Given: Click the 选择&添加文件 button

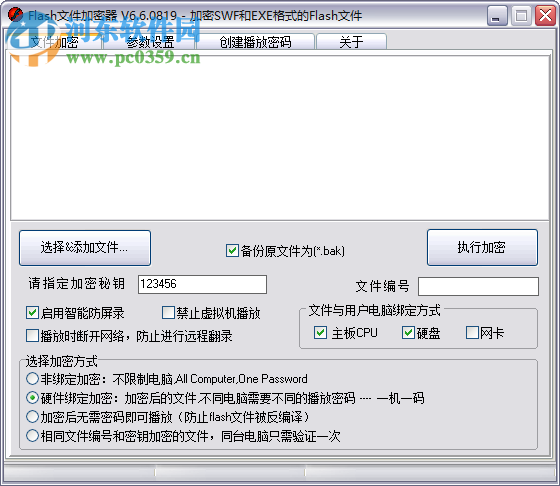Looking at the screenshot, I should (x=85, y=248).
